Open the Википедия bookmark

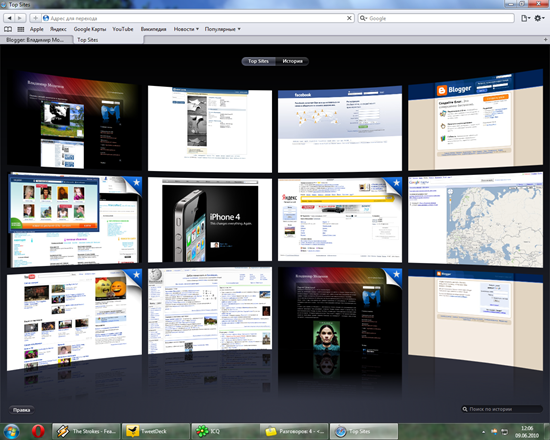153,29
